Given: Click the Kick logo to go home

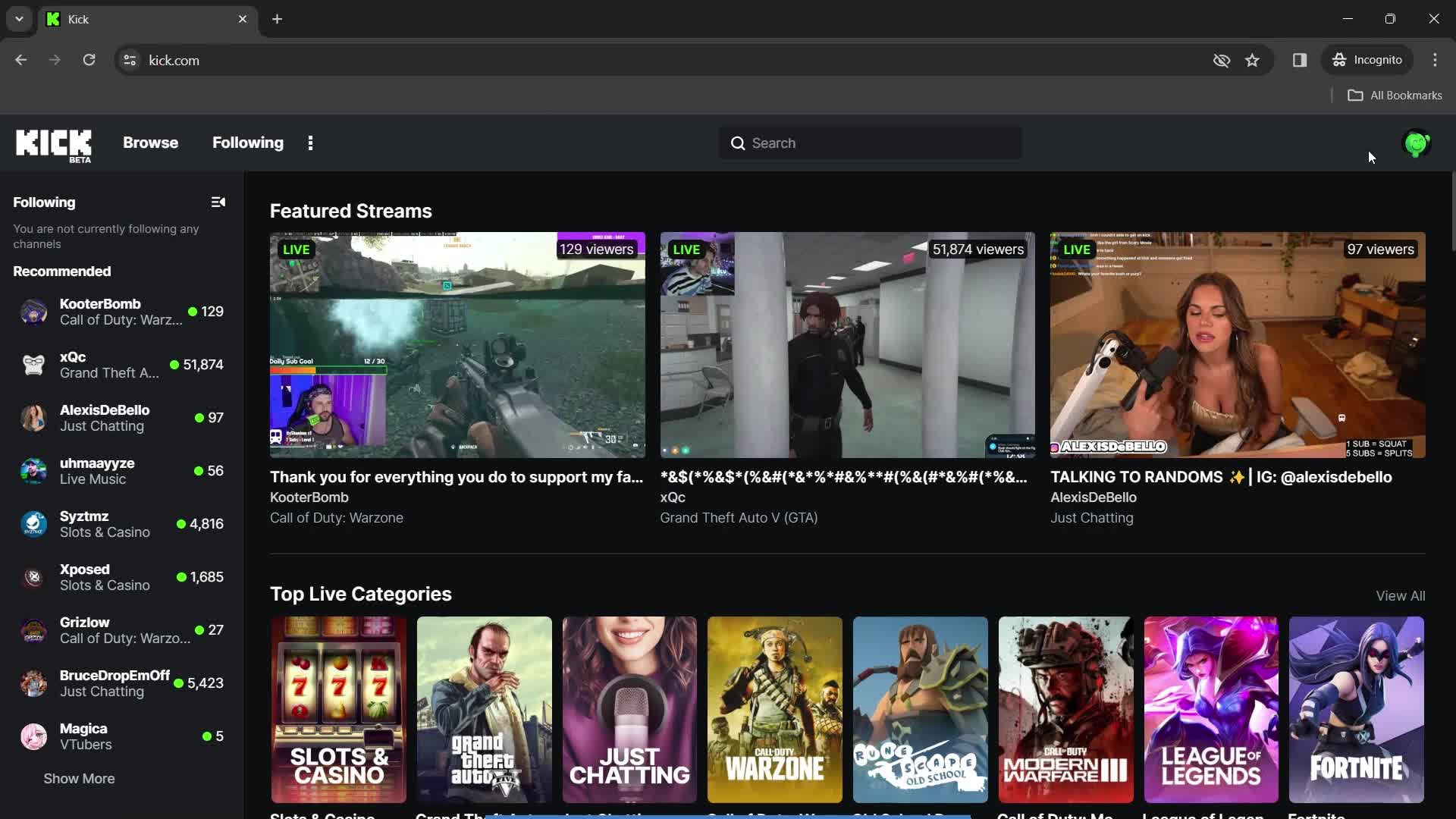Looking at the screenshot, I should tap(53, 143).
